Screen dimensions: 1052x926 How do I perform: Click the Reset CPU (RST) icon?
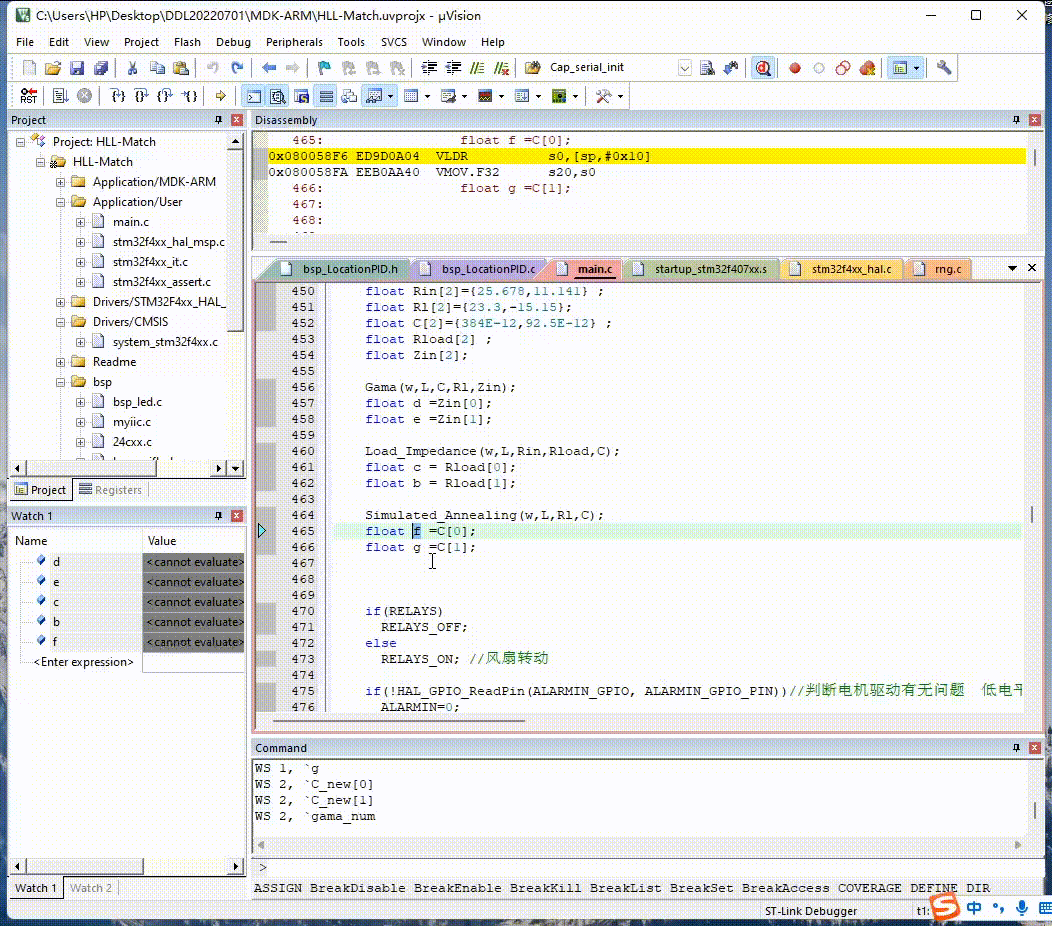click(x=28, y=96)
